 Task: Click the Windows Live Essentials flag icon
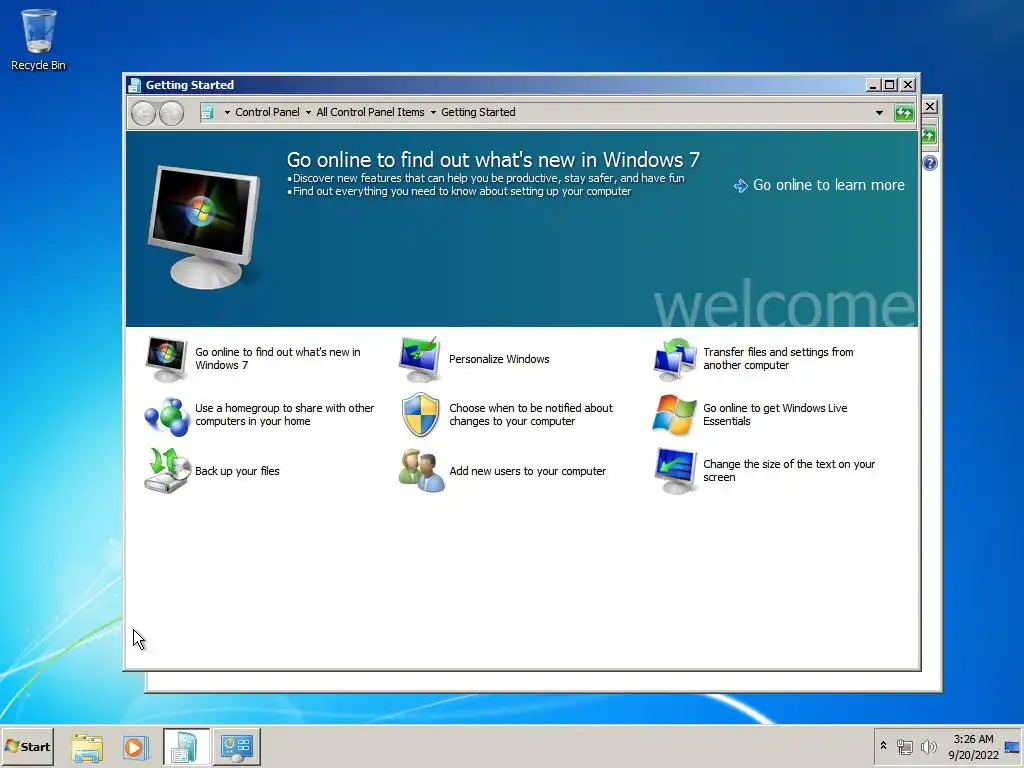(x=674, y=415)
